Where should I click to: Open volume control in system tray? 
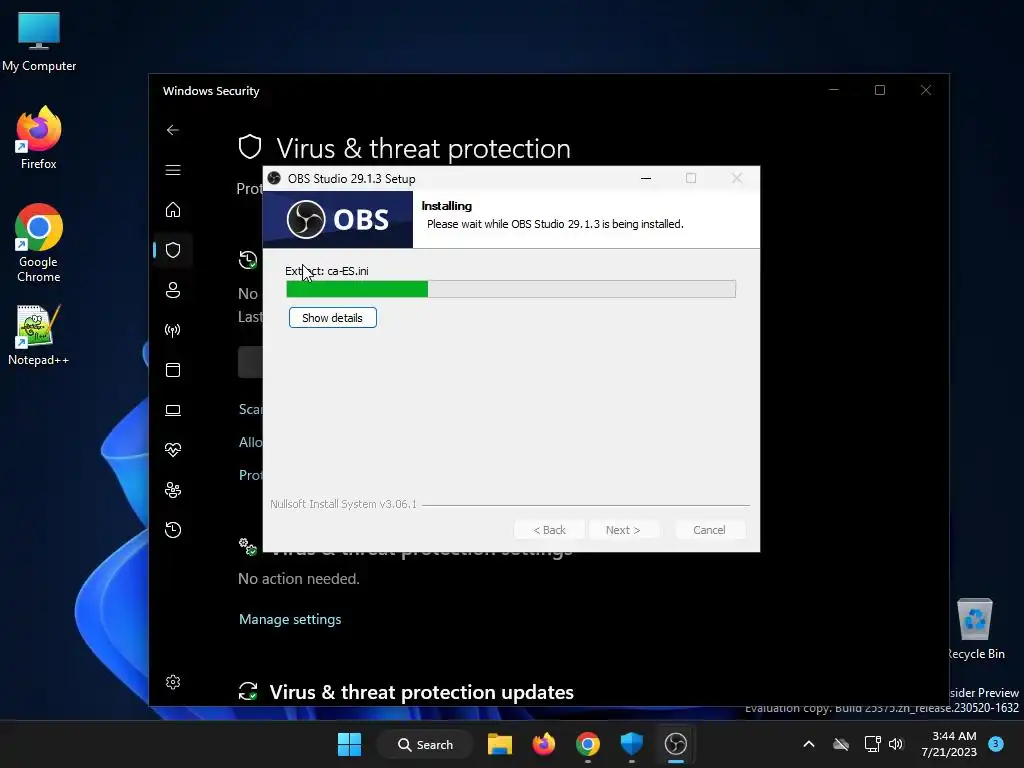(x=895, y=744)
